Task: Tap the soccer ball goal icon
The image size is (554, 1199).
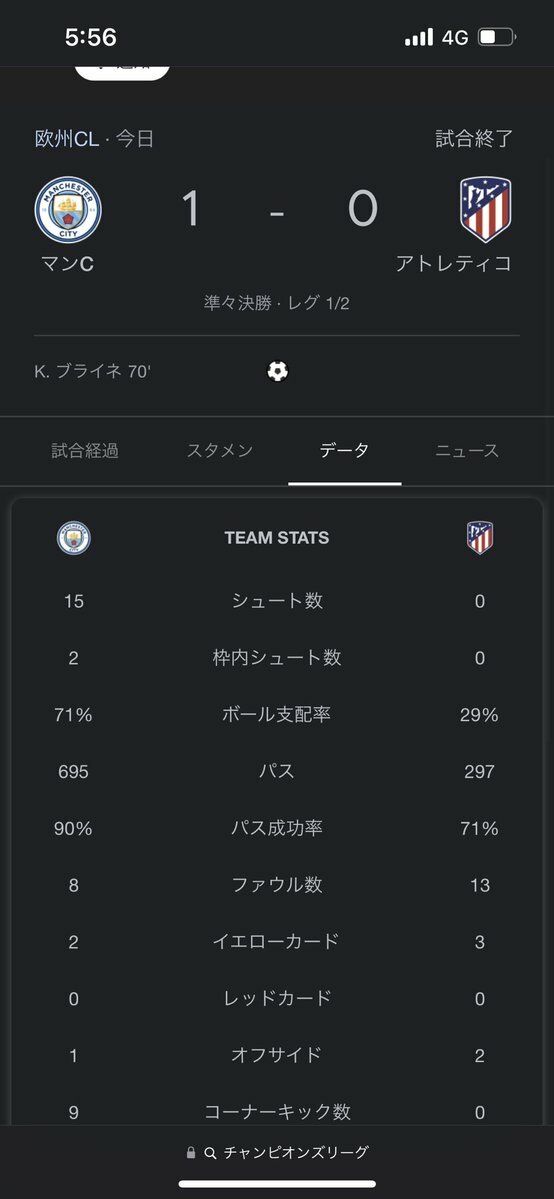Action: click(277, 372)
